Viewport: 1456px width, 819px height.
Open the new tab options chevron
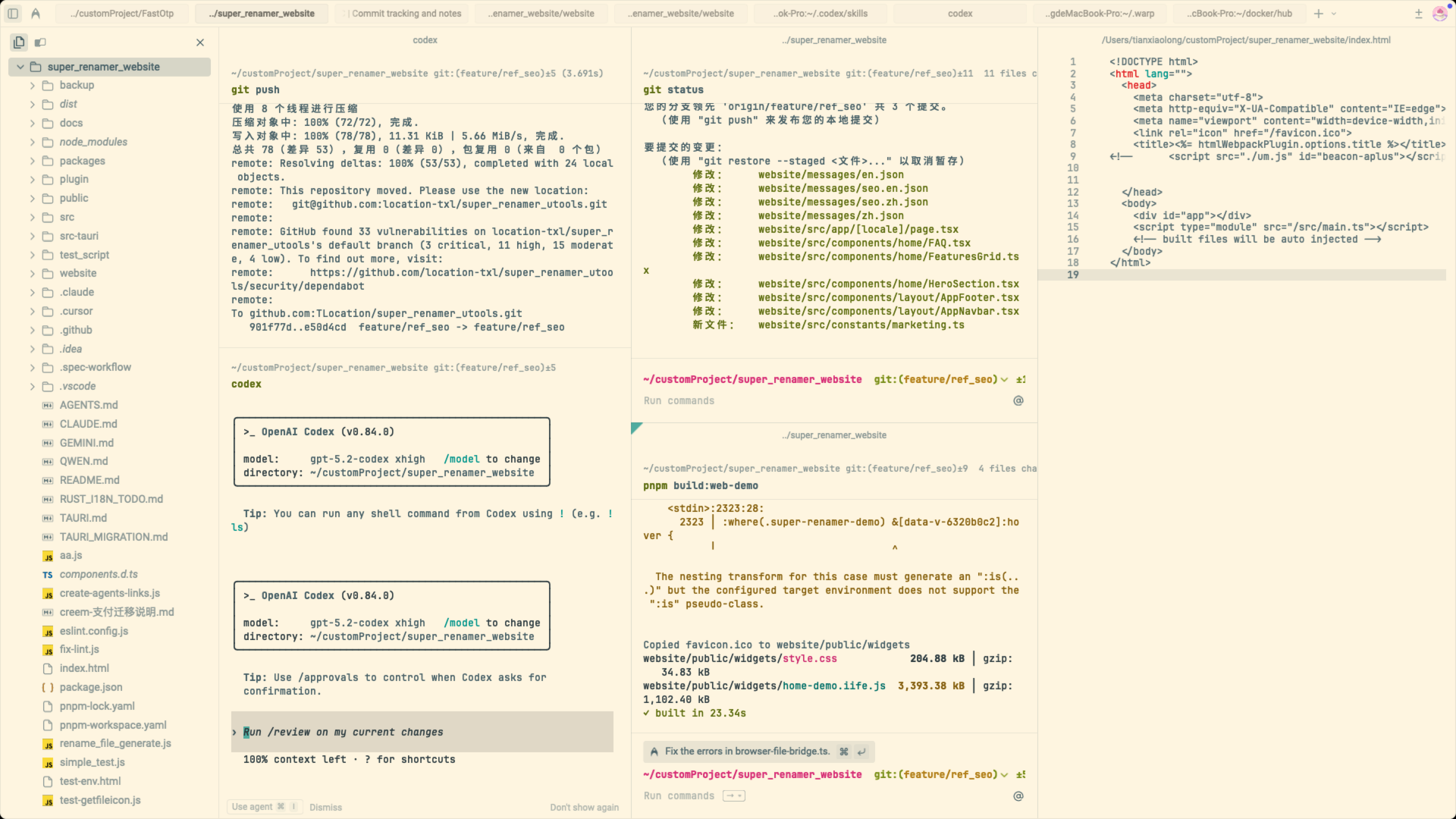click(1334, 14)
